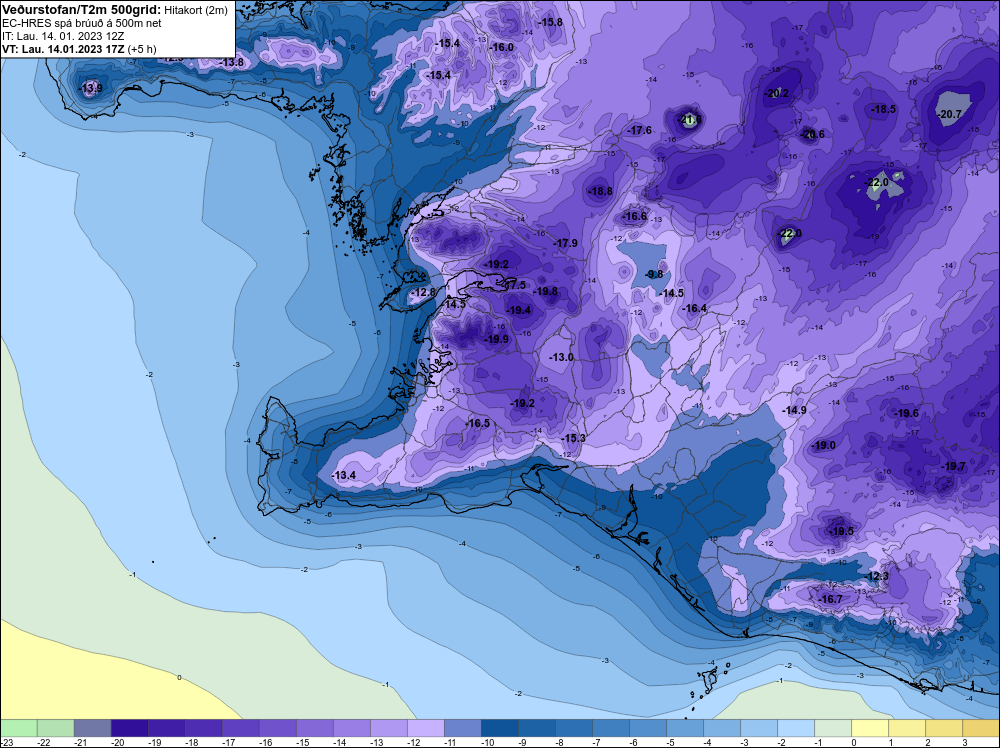
Task: Click the -20.7 temperature value
Action: 950,114
